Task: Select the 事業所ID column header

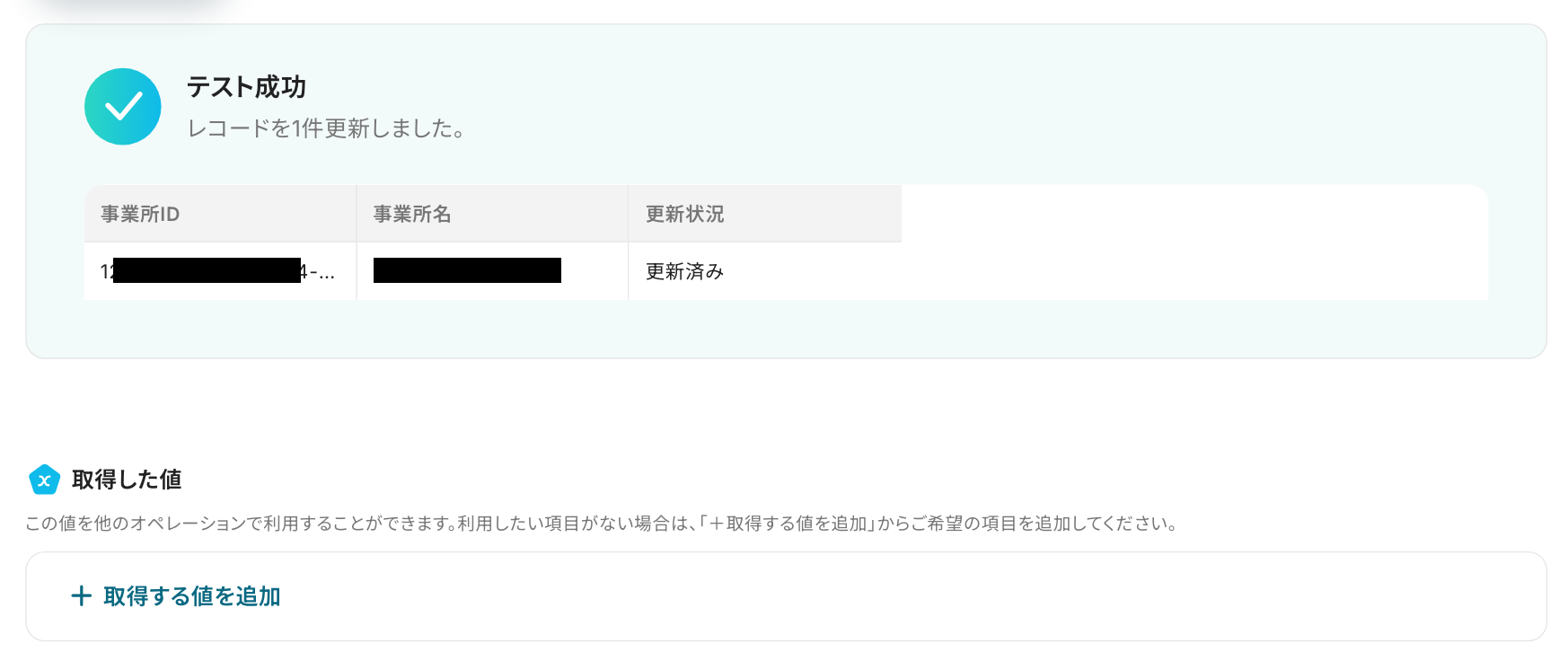Action: (220, 214)
